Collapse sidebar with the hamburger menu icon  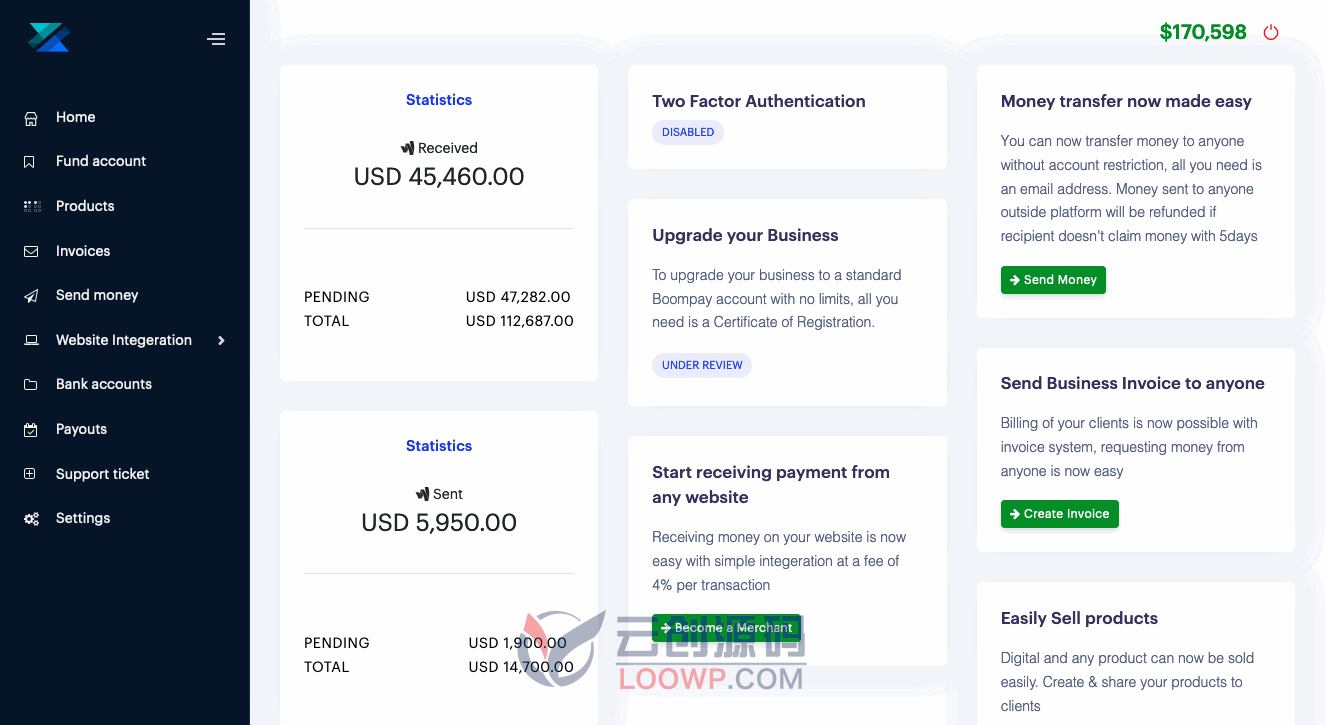point(216,39)
